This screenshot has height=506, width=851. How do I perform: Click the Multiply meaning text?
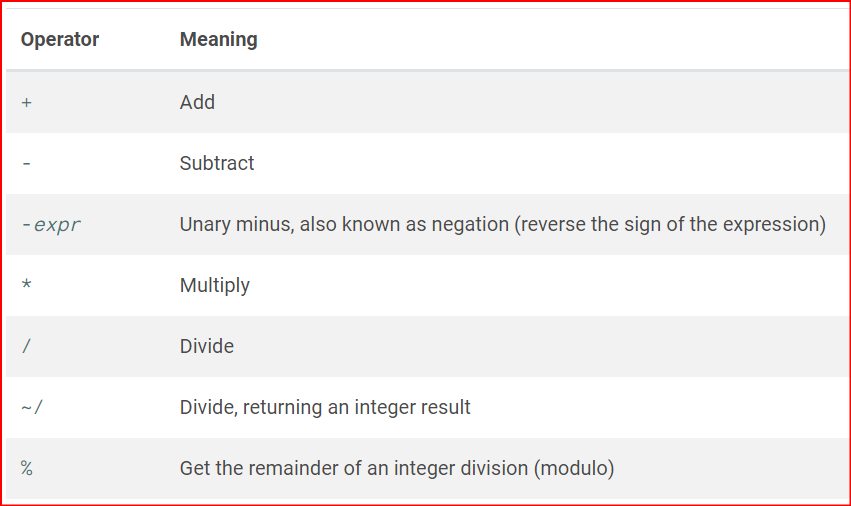(x=214, y=285)
